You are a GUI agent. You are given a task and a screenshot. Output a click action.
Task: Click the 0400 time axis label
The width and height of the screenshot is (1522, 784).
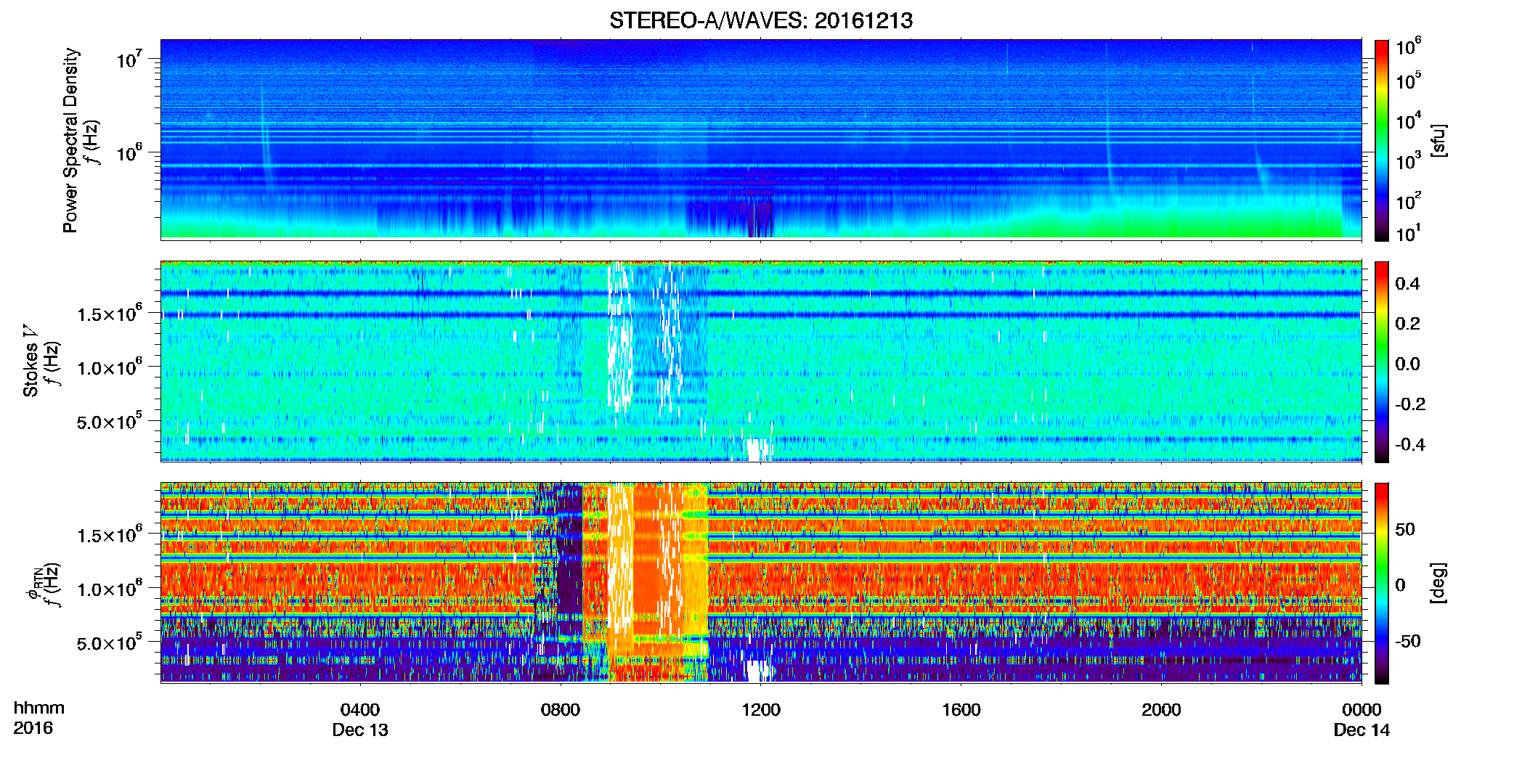[x=360, y=710]
